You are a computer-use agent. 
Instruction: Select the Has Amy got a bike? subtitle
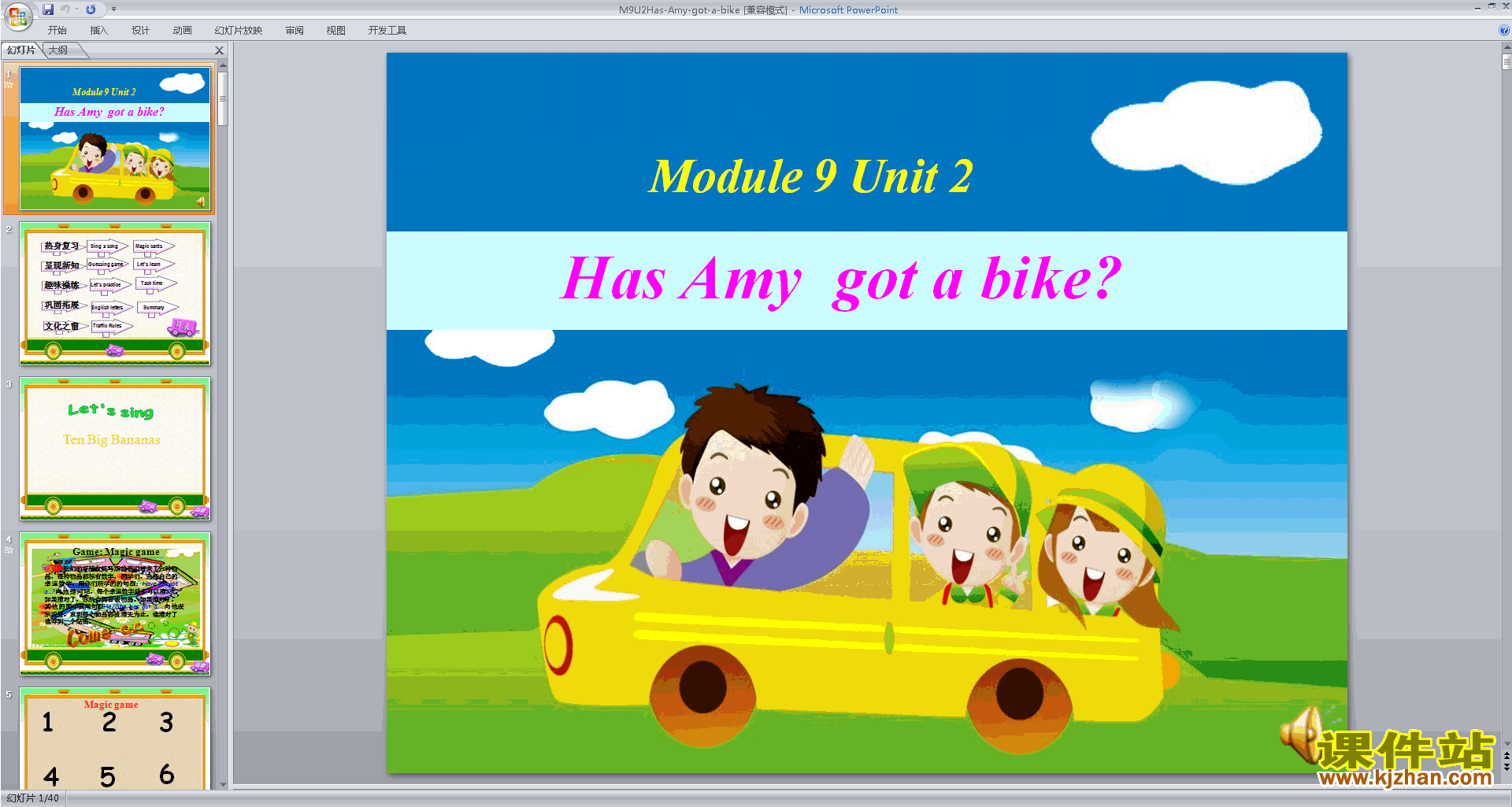(840, 279)
